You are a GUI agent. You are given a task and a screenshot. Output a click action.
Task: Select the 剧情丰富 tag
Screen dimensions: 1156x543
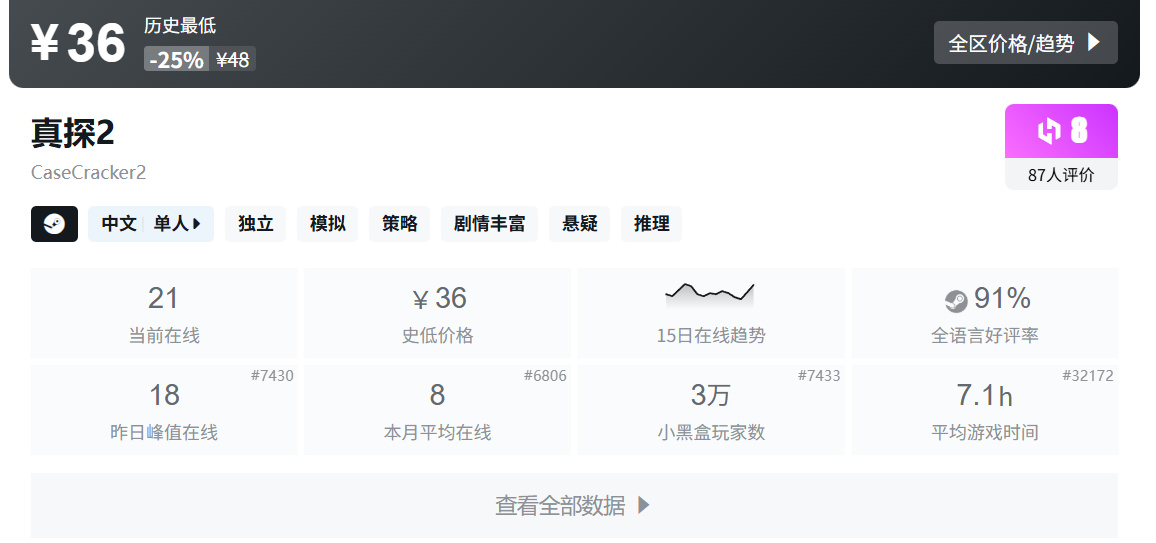pos(490,224)
